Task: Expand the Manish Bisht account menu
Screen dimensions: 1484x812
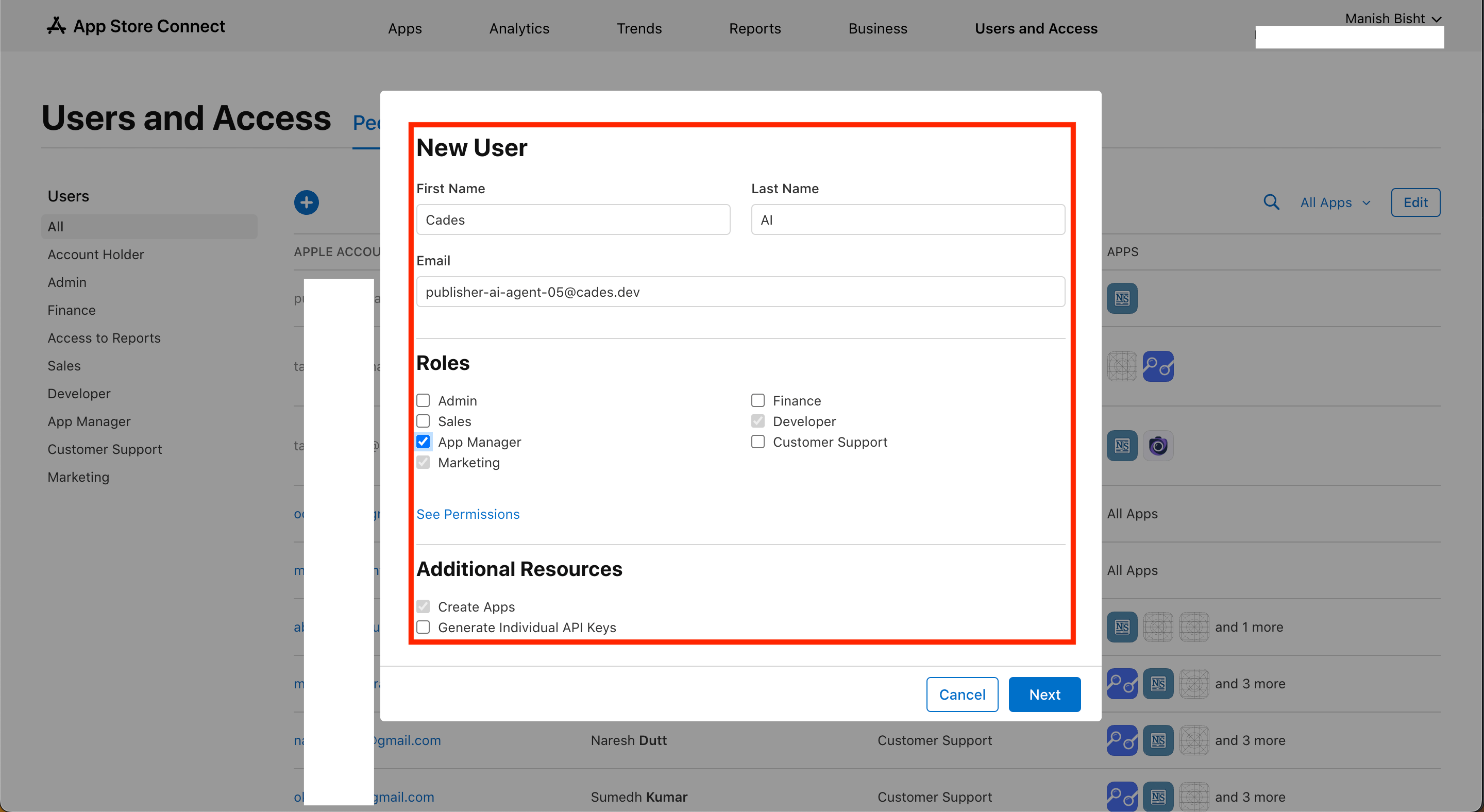Action: (1393, 19)
